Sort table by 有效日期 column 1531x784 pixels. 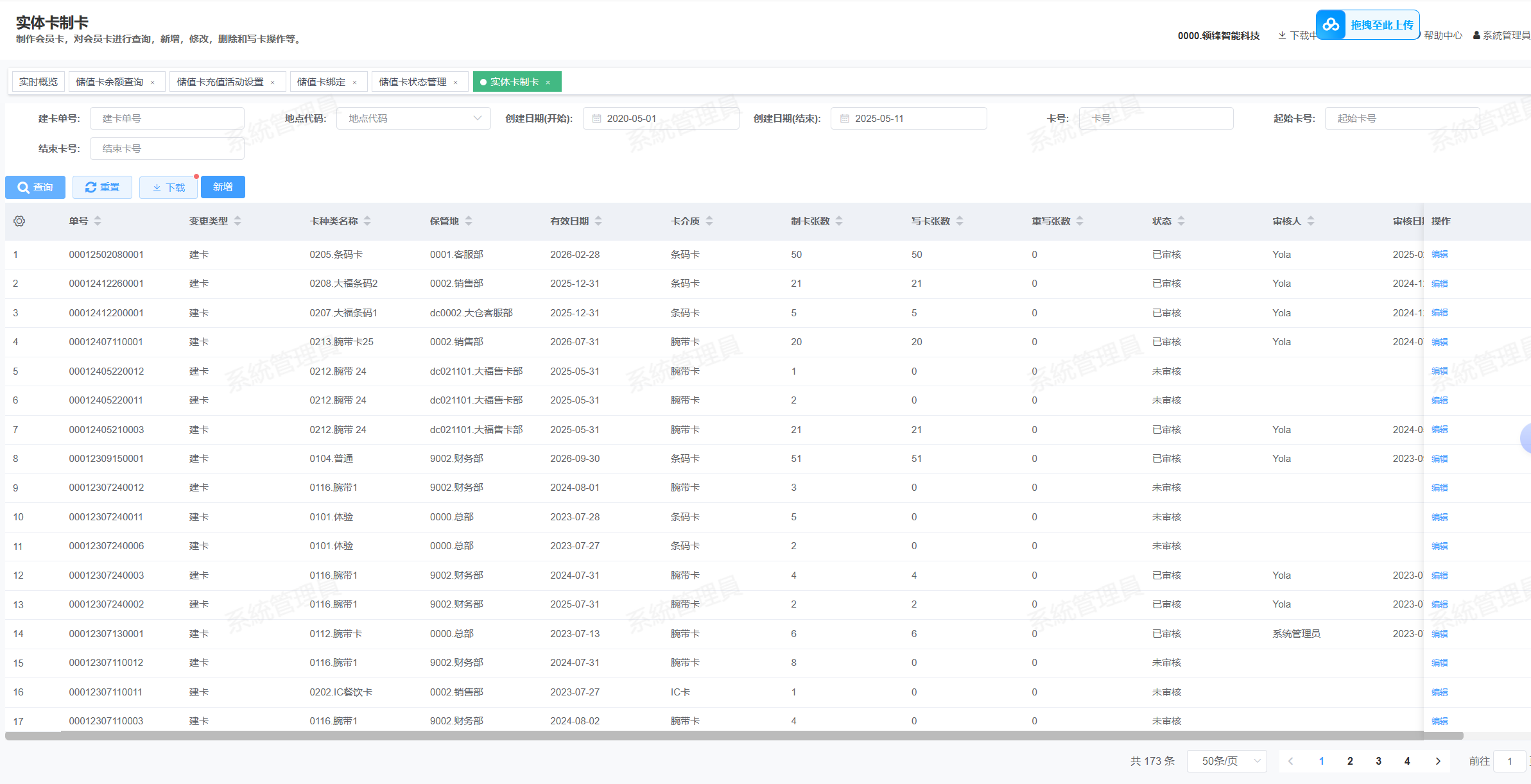pyautogui.click(x=598, y=221)
